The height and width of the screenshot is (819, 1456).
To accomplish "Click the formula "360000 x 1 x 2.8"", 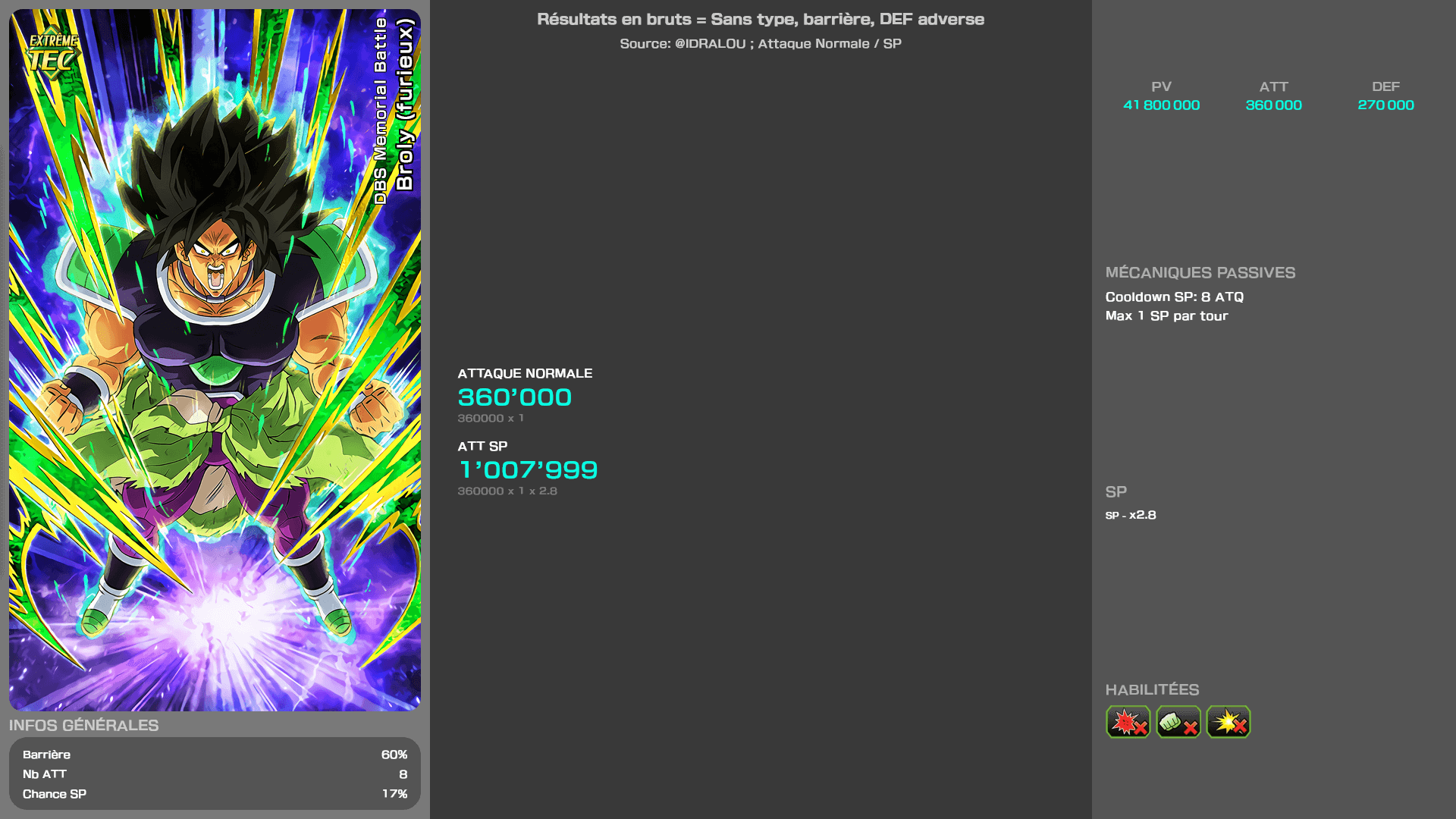I will pyautogui.click(x=507, y=491).
